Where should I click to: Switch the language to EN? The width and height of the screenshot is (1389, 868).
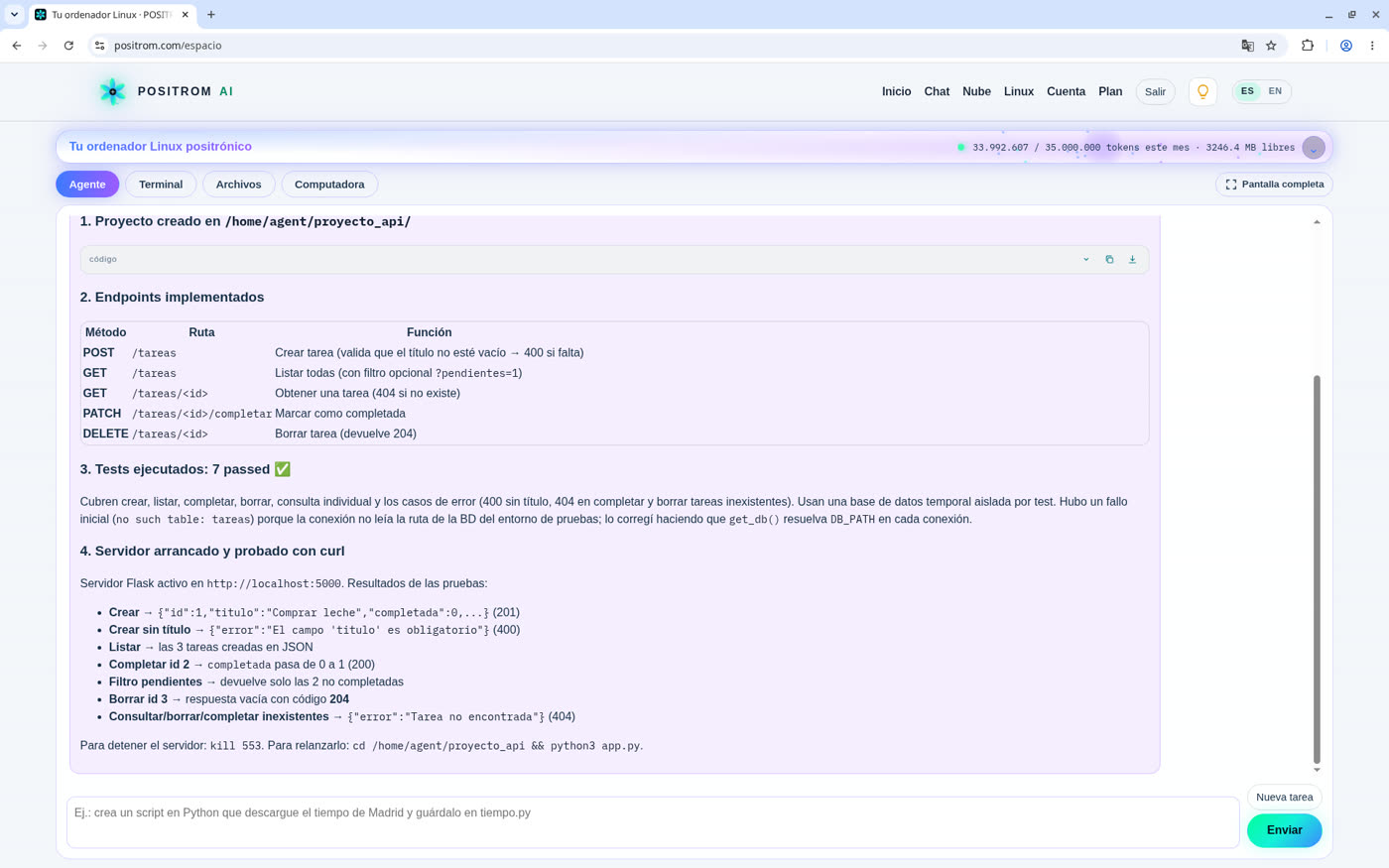click(x=1275, y=91)
